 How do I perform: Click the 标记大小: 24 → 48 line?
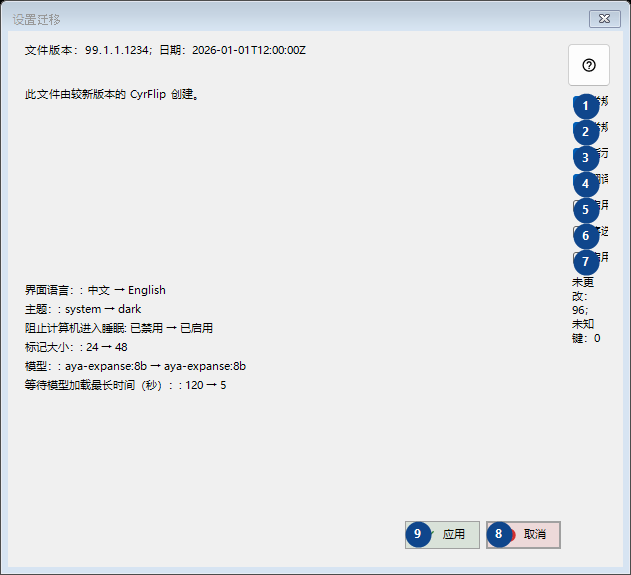point(76,347)
